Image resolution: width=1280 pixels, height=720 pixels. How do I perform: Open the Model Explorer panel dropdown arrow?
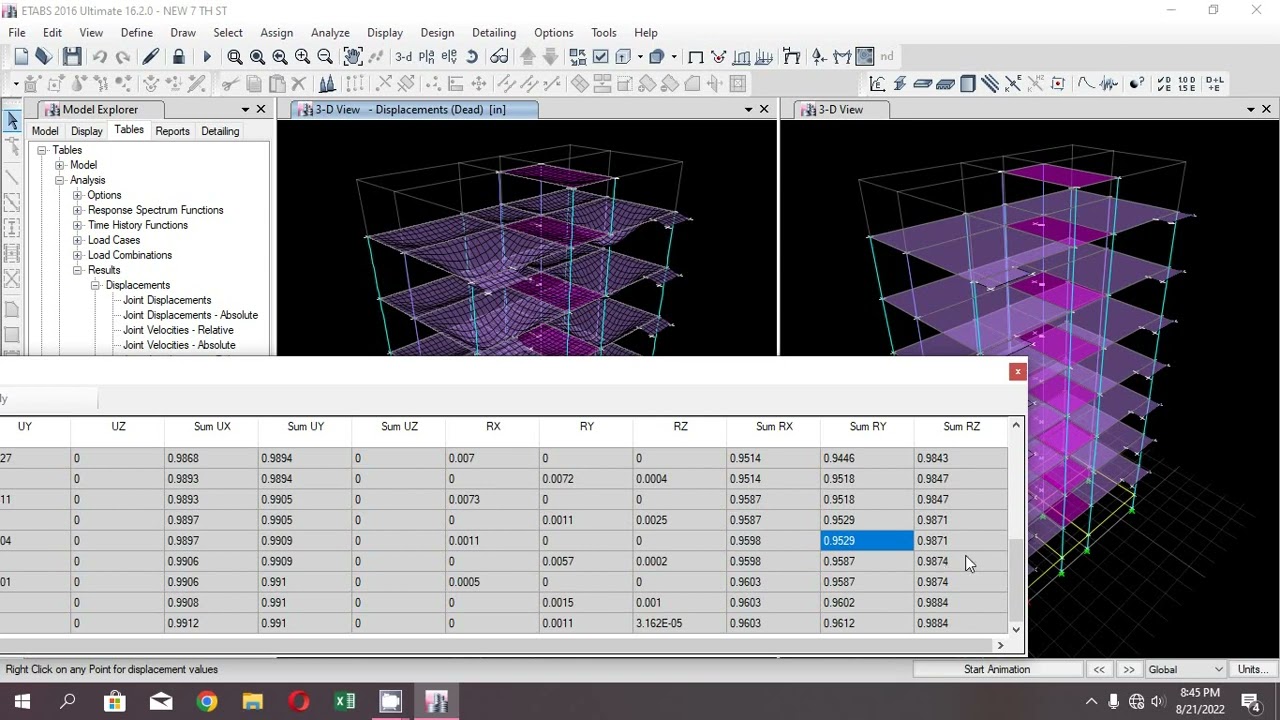(x=245, y=109)
